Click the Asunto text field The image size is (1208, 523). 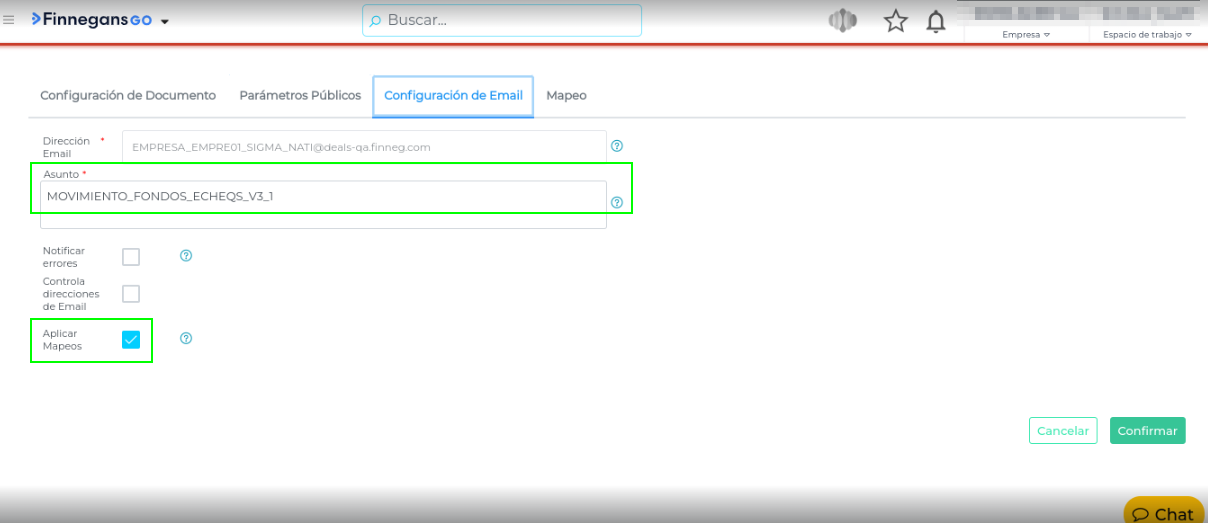pyautogui.click(x=323, y=196)
